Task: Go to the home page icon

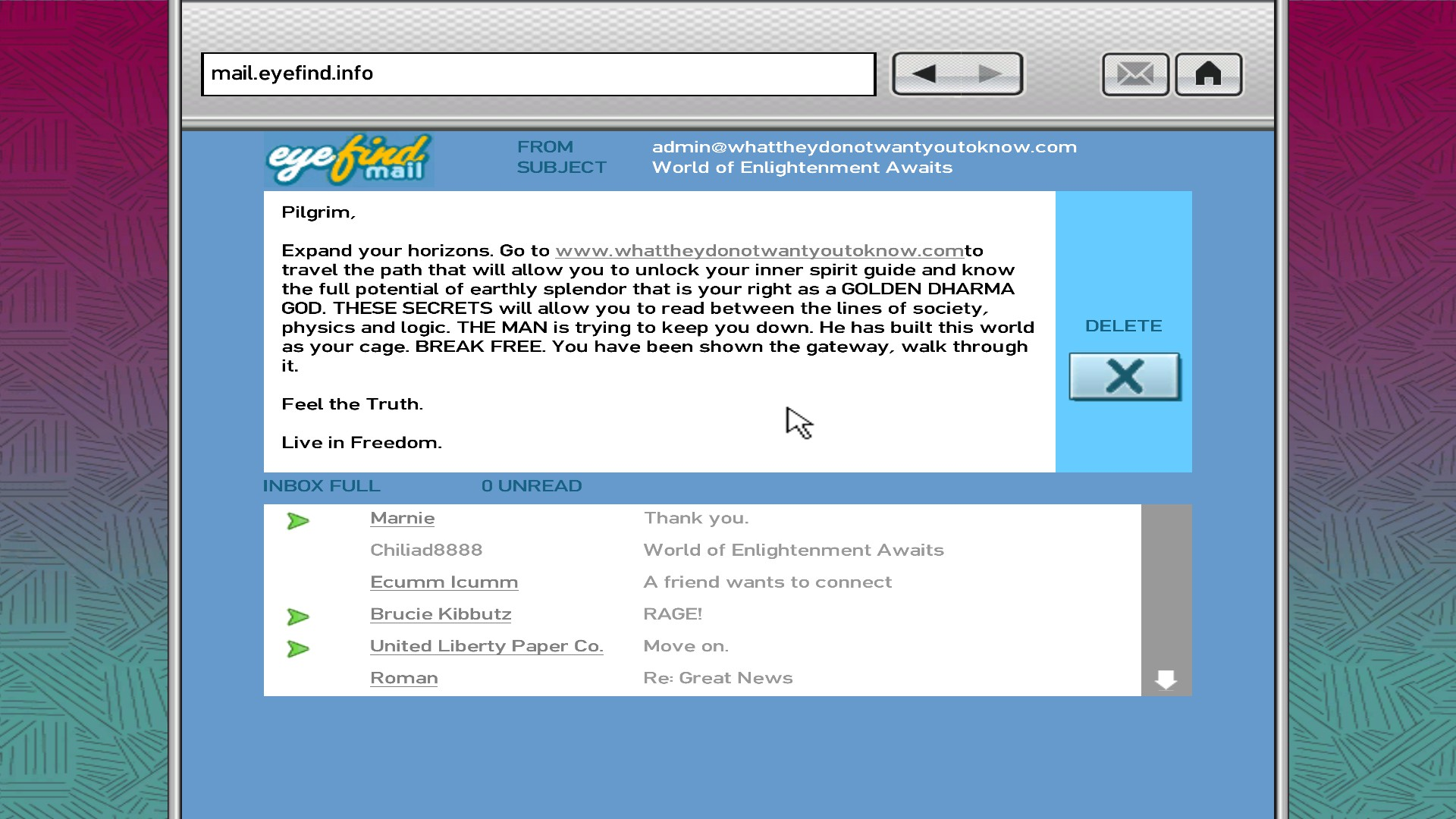Action: coord(1208,74)
